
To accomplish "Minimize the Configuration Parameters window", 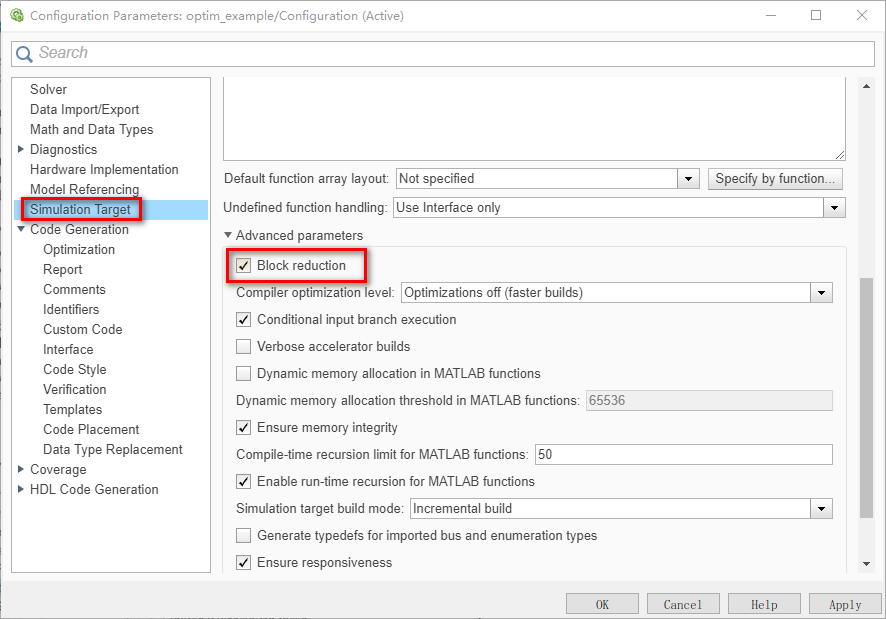I will point(771,15).
